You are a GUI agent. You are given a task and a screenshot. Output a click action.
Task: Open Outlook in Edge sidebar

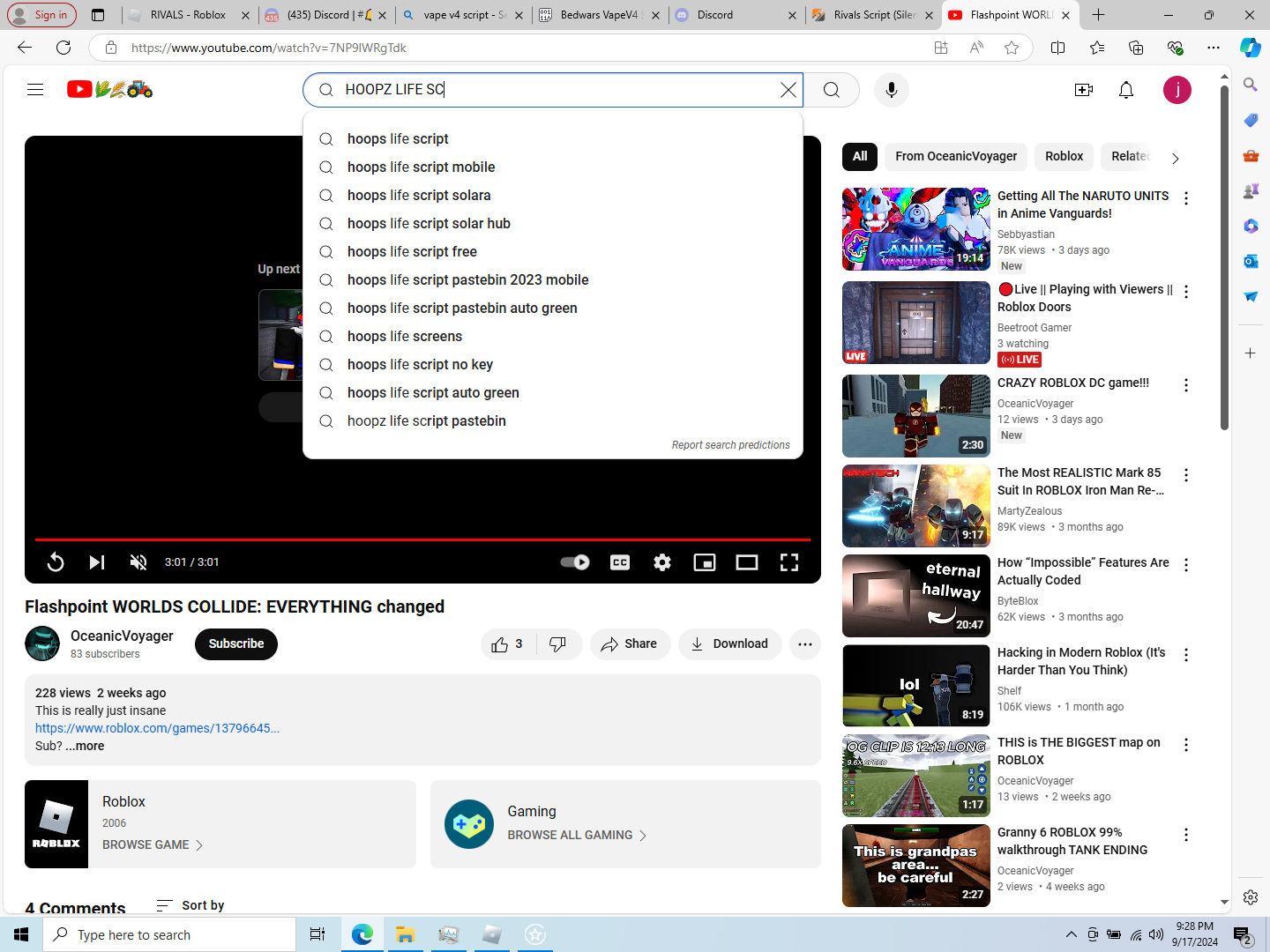coord(1251,261)
